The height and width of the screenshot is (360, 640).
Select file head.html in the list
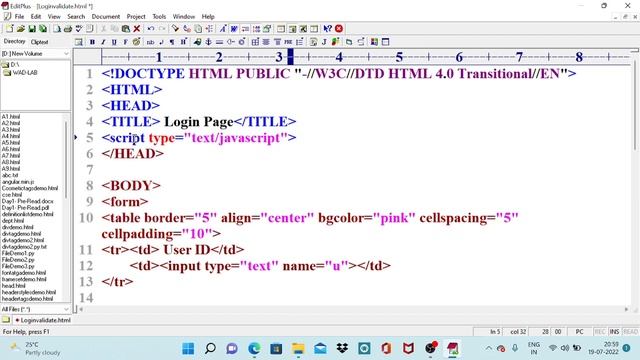(13, 286)
